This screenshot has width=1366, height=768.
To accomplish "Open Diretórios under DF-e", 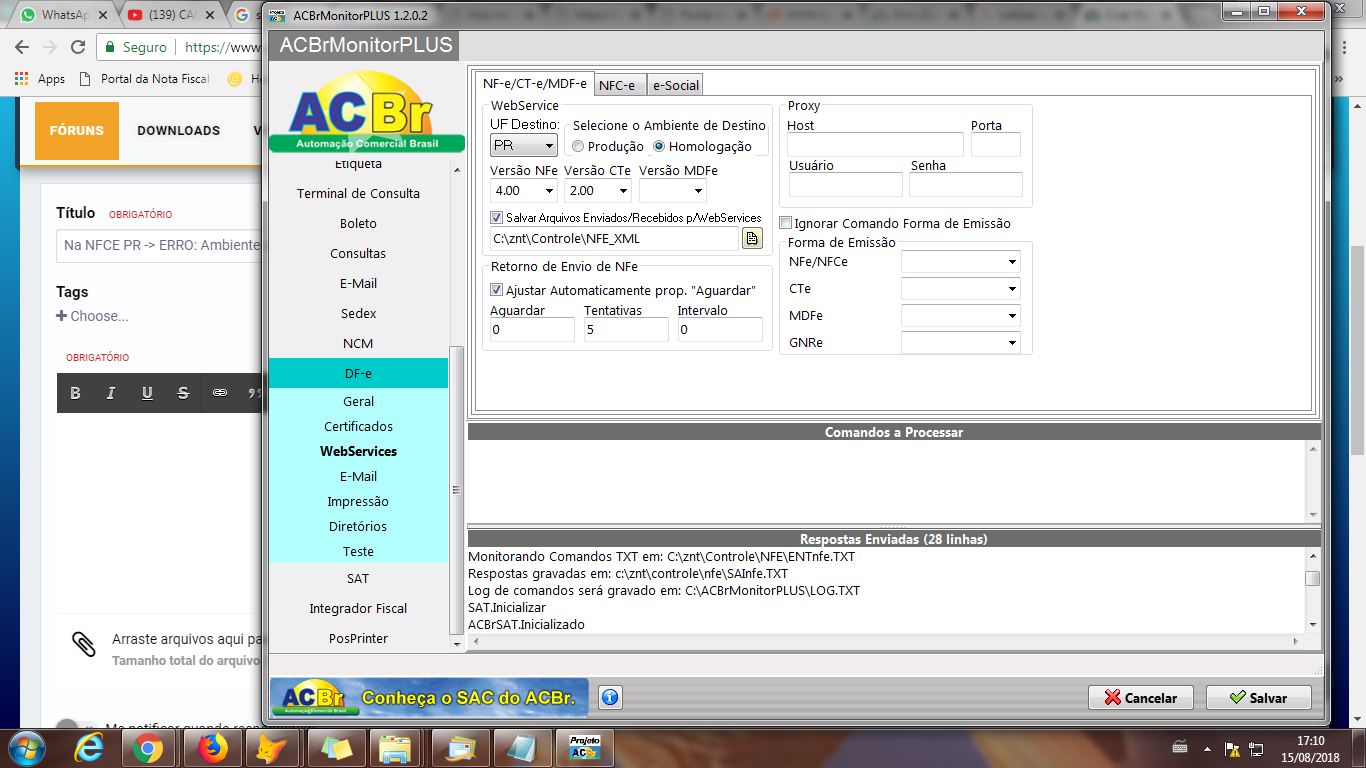I will click(358, 526).
